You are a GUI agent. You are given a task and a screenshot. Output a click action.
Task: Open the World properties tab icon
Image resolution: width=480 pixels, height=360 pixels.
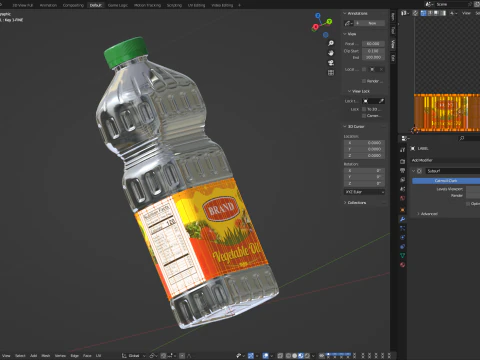[403, 198]
